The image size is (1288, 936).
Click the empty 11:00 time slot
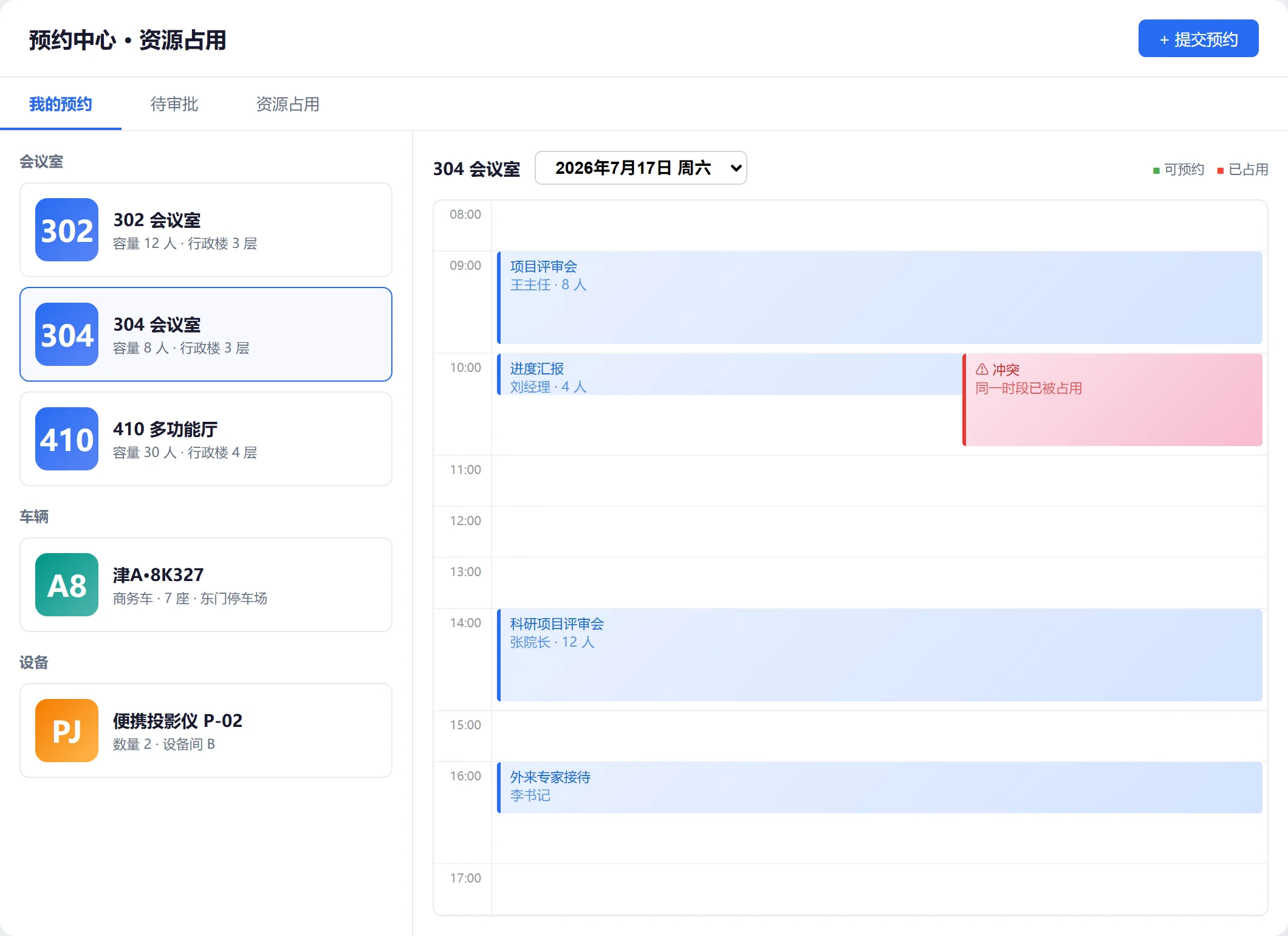coord(879,481)
